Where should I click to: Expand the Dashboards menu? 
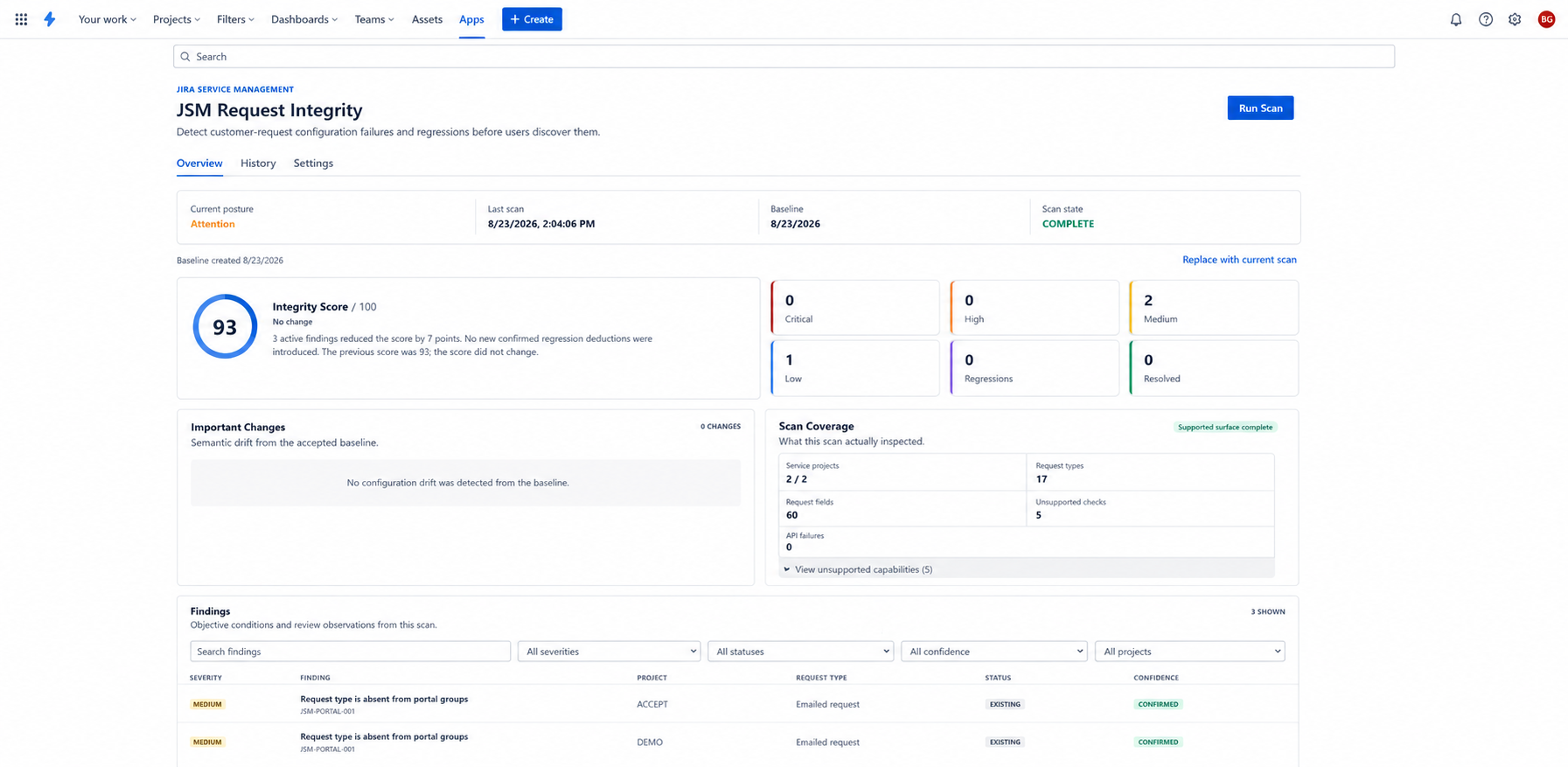304,19
